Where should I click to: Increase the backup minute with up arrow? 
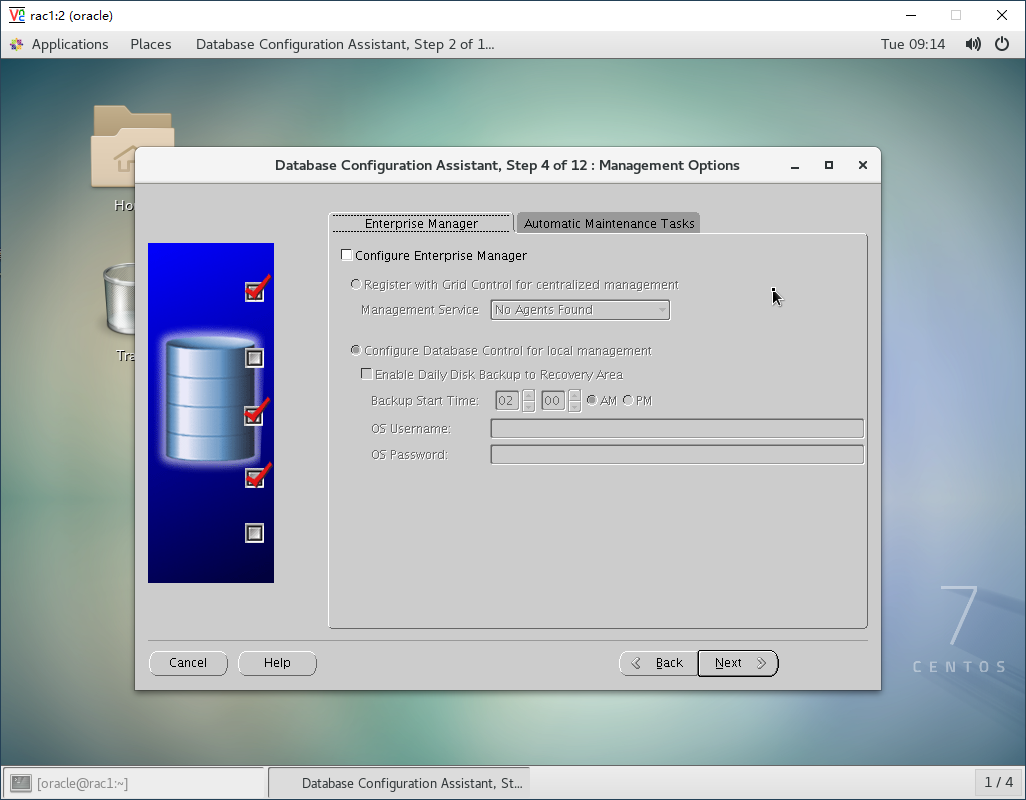(575, 395)
